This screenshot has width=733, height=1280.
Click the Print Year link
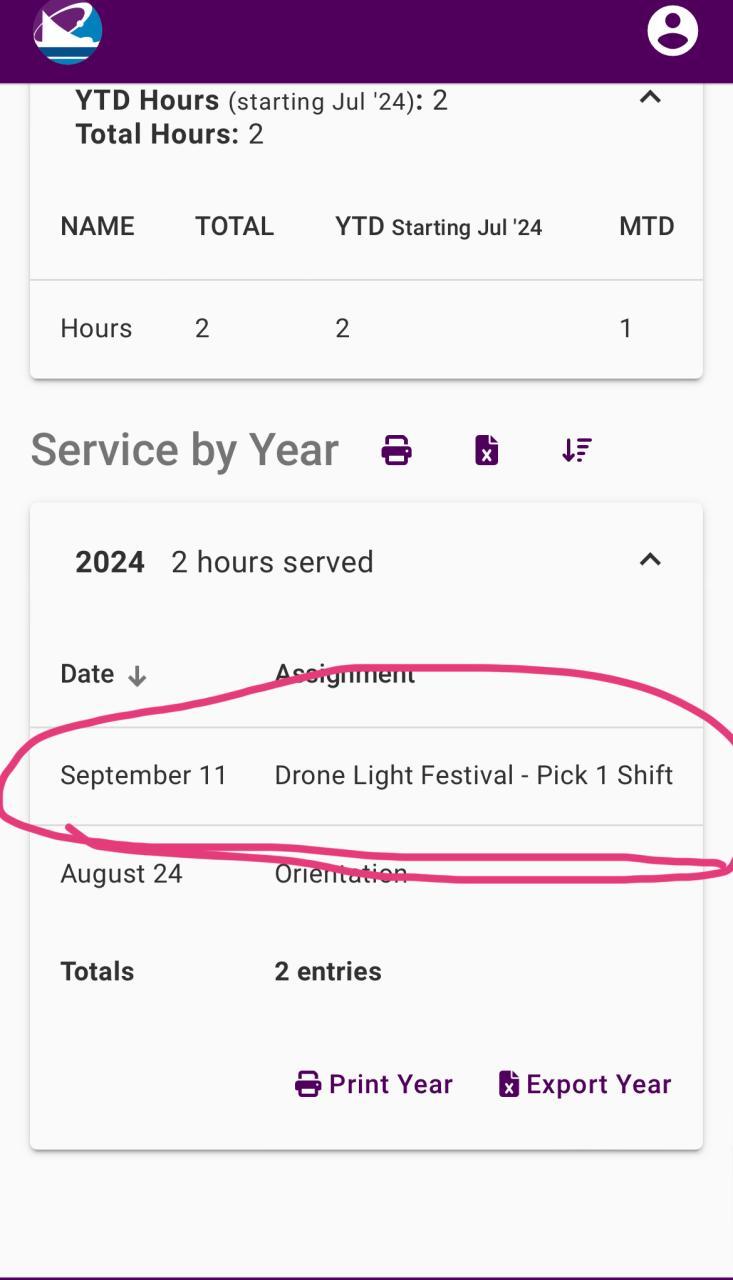coord(390,1084)
